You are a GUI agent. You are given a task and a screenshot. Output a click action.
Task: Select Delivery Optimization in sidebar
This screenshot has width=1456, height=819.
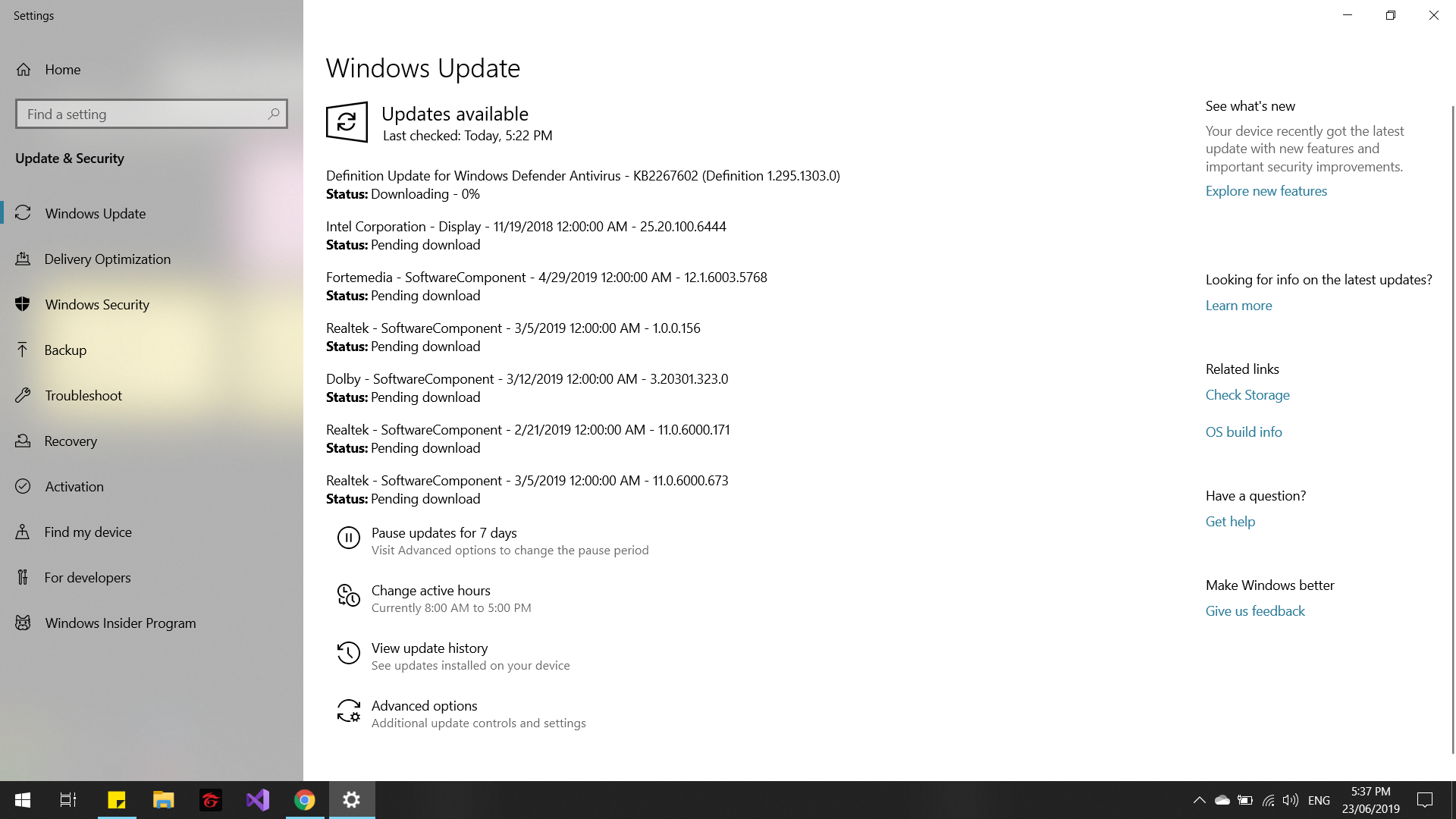(152, 259)
